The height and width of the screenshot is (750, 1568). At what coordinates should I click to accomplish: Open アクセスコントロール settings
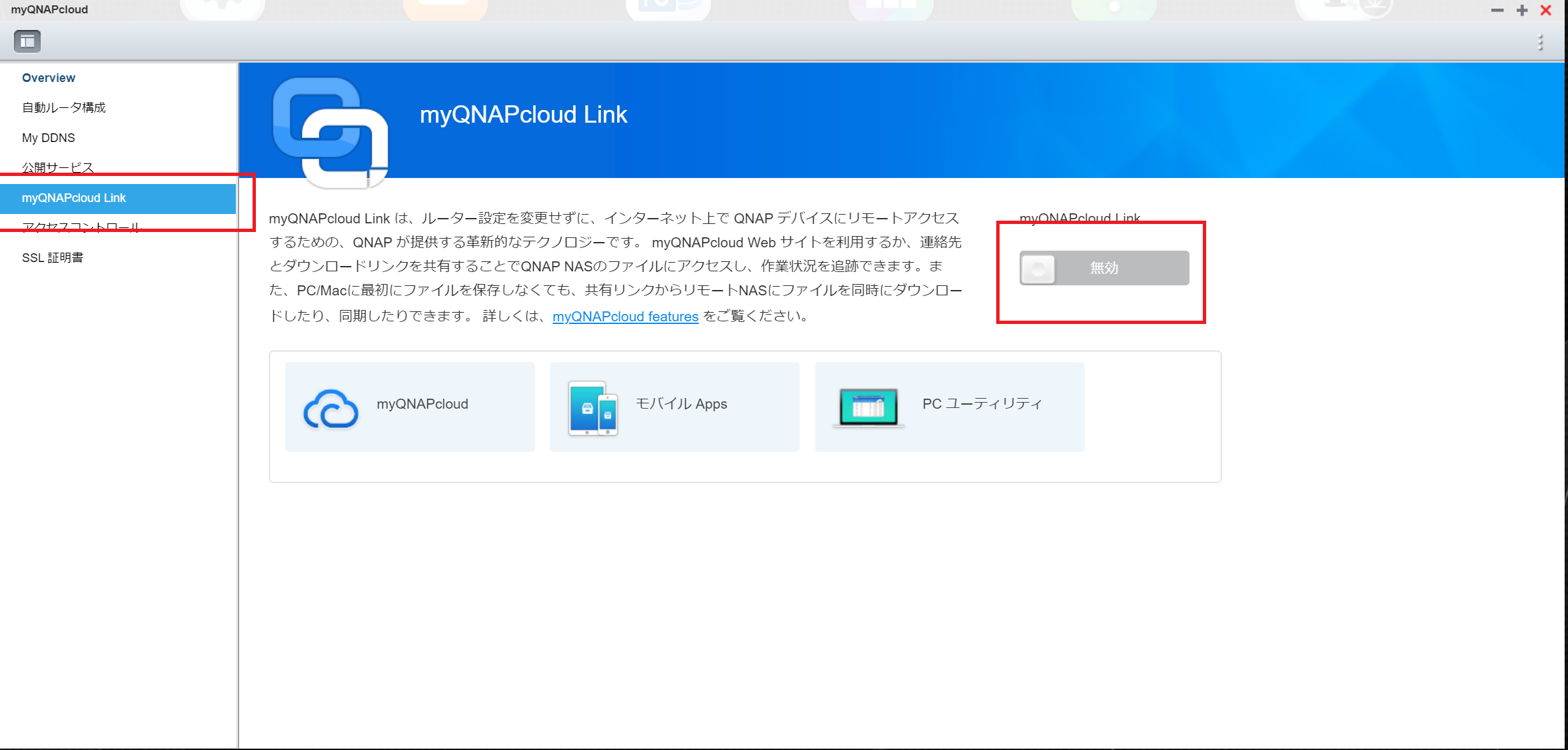82,227
